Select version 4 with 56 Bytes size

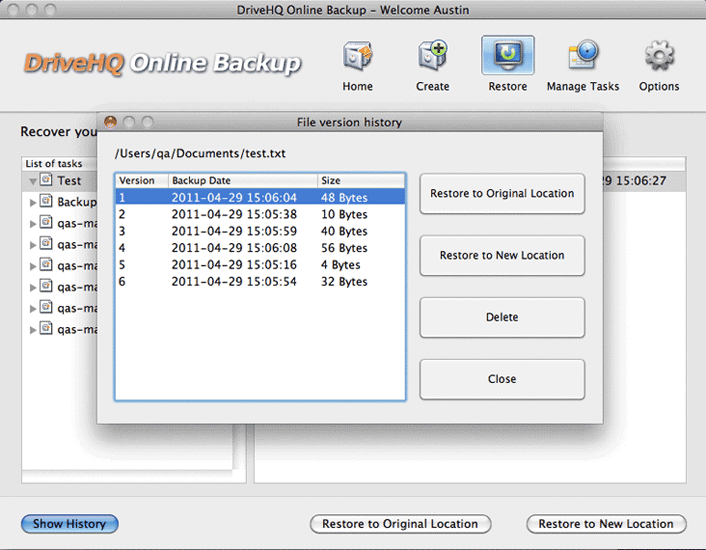point(260,248)
